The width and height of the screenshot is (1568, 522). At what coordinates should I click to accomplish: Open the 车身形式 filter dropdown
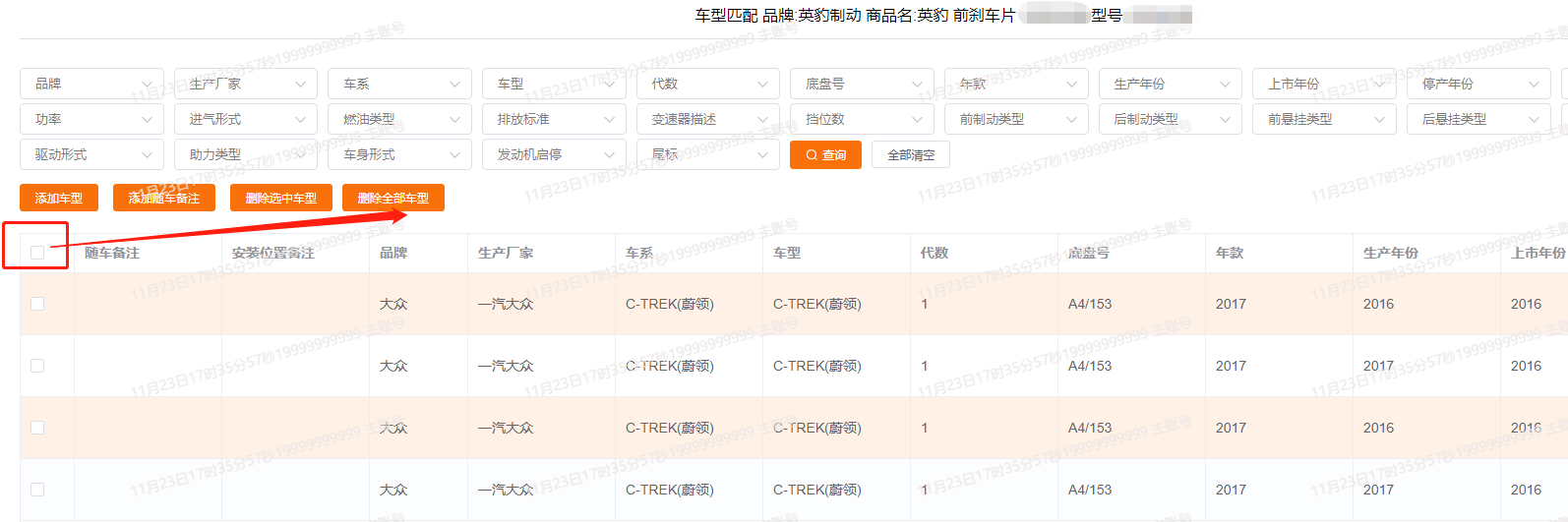399,154
